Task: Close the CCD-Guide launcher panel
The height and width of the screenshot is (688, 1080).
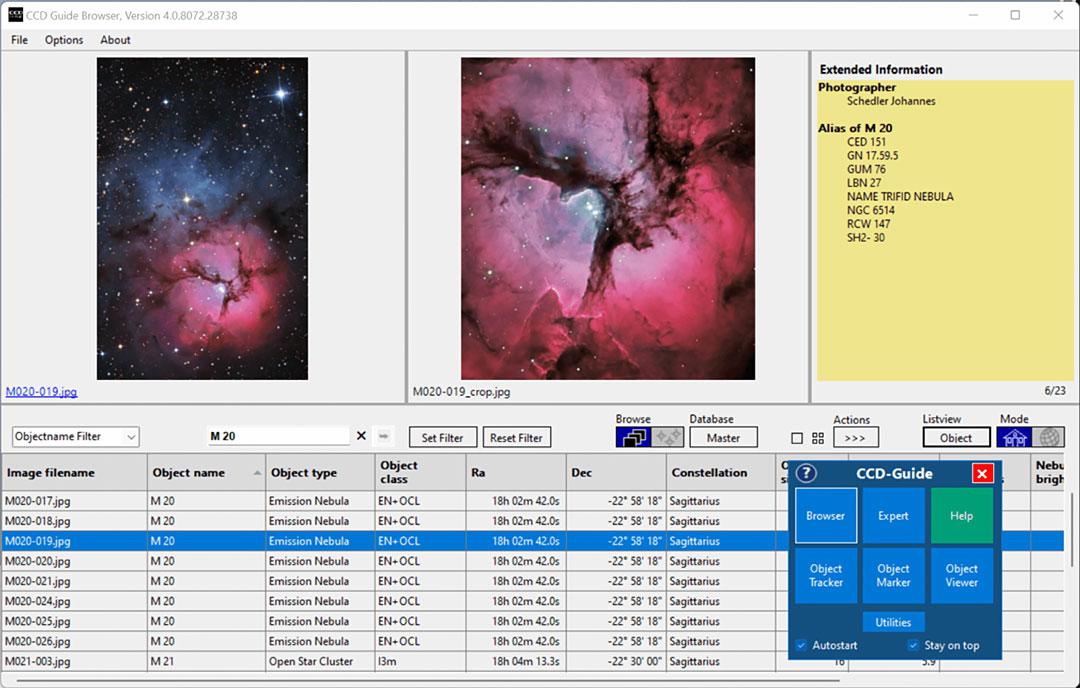Action: tap(982, 473)
